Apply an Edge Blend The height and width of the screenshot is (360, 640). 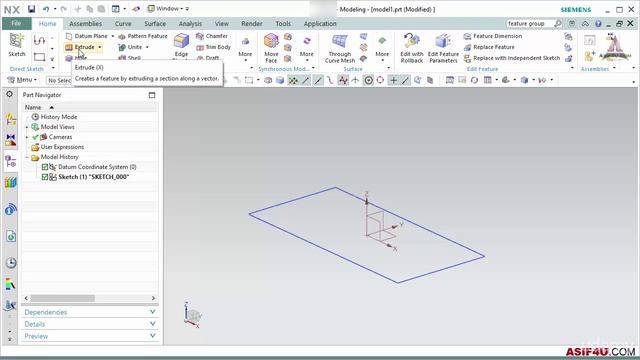[181, 45]
